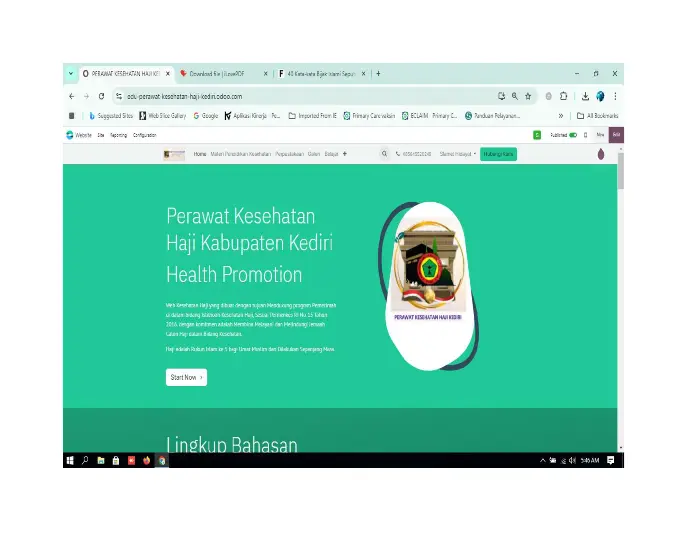Add a menu item with plus icon
690x533 pixels.
click(345, 154)
